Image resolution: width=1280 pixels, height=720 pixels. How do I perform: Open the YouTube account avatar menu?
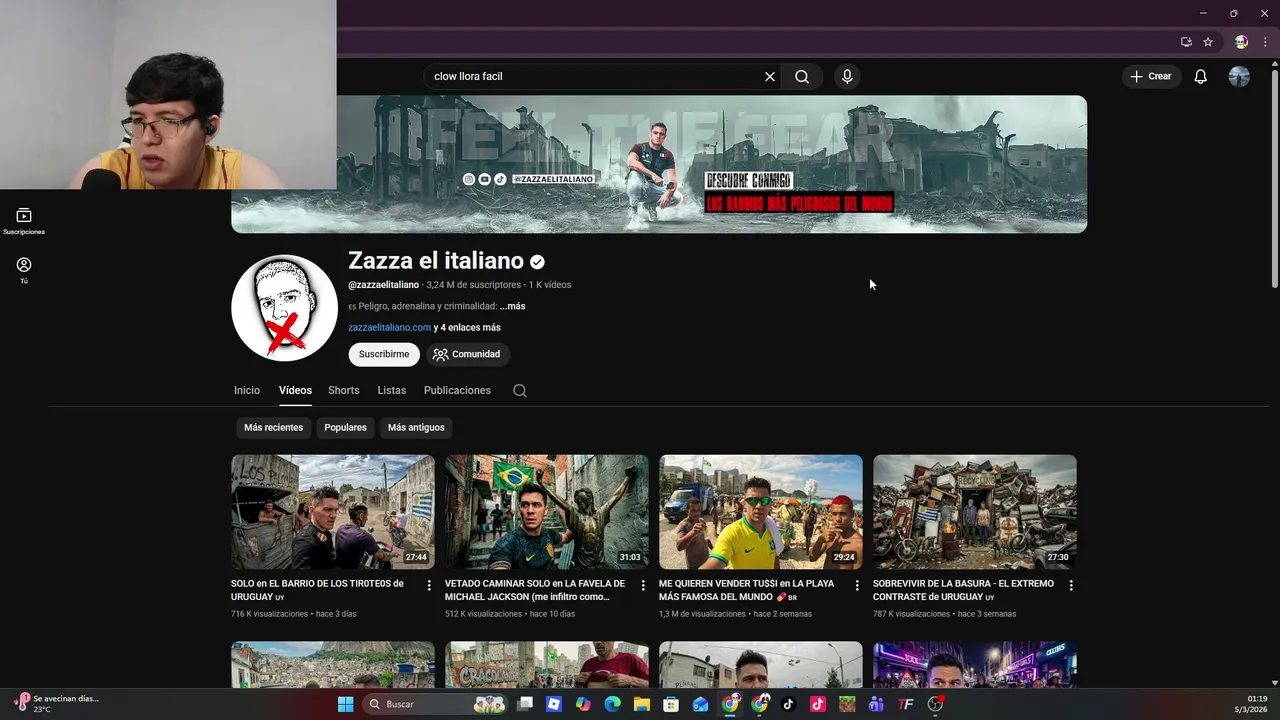point(1239,77)
